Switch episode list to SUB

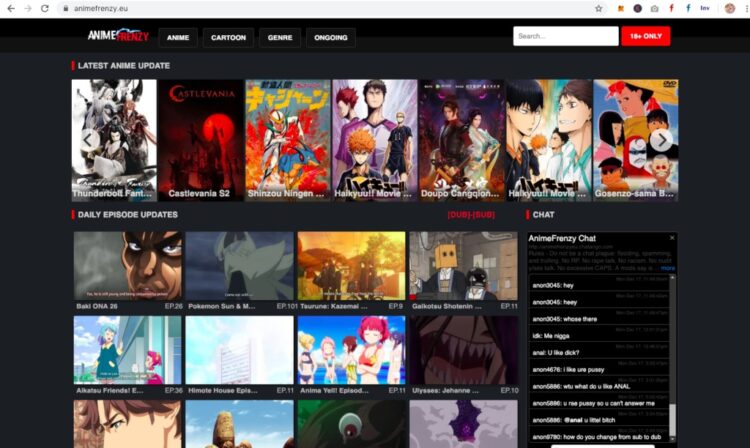pos(483,215)
